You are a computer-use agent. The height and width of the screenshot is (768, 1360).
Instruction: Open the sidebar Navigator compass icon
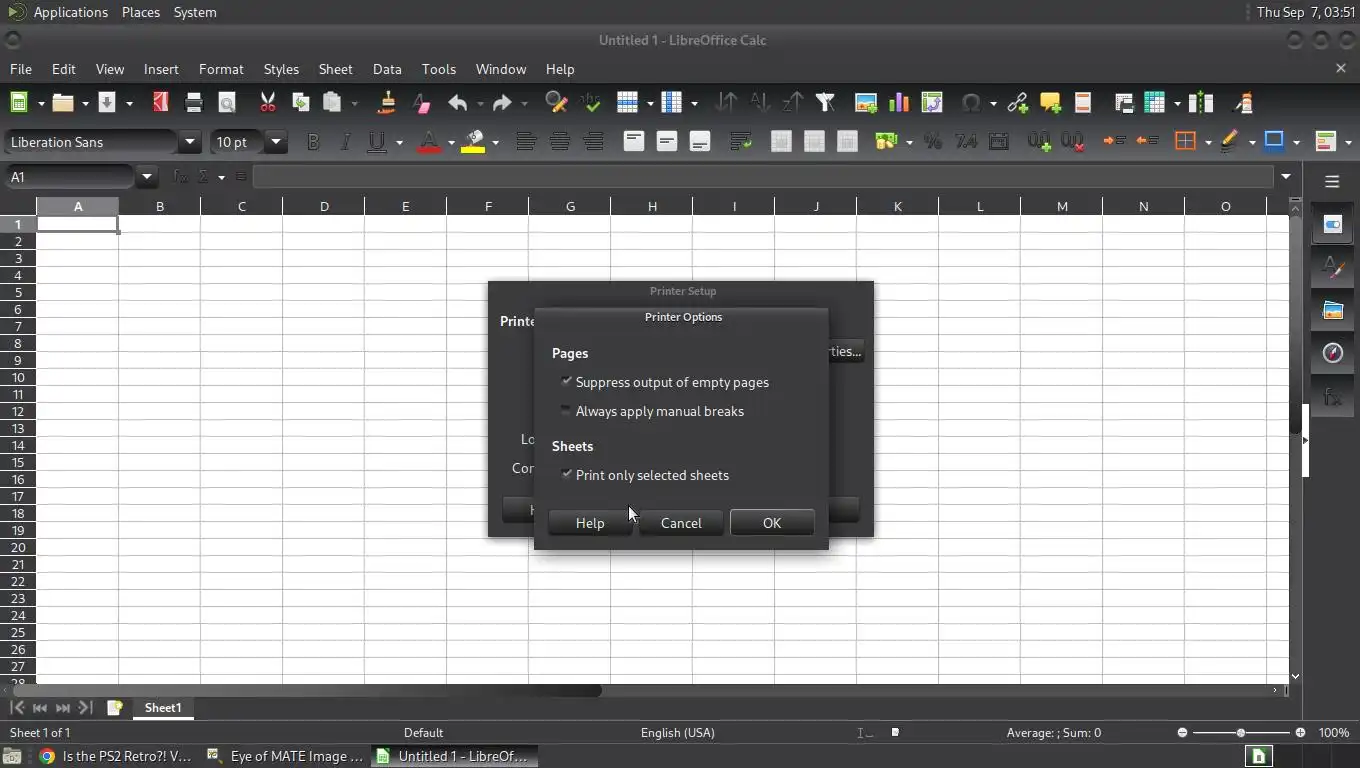[x=1332, y=352]
